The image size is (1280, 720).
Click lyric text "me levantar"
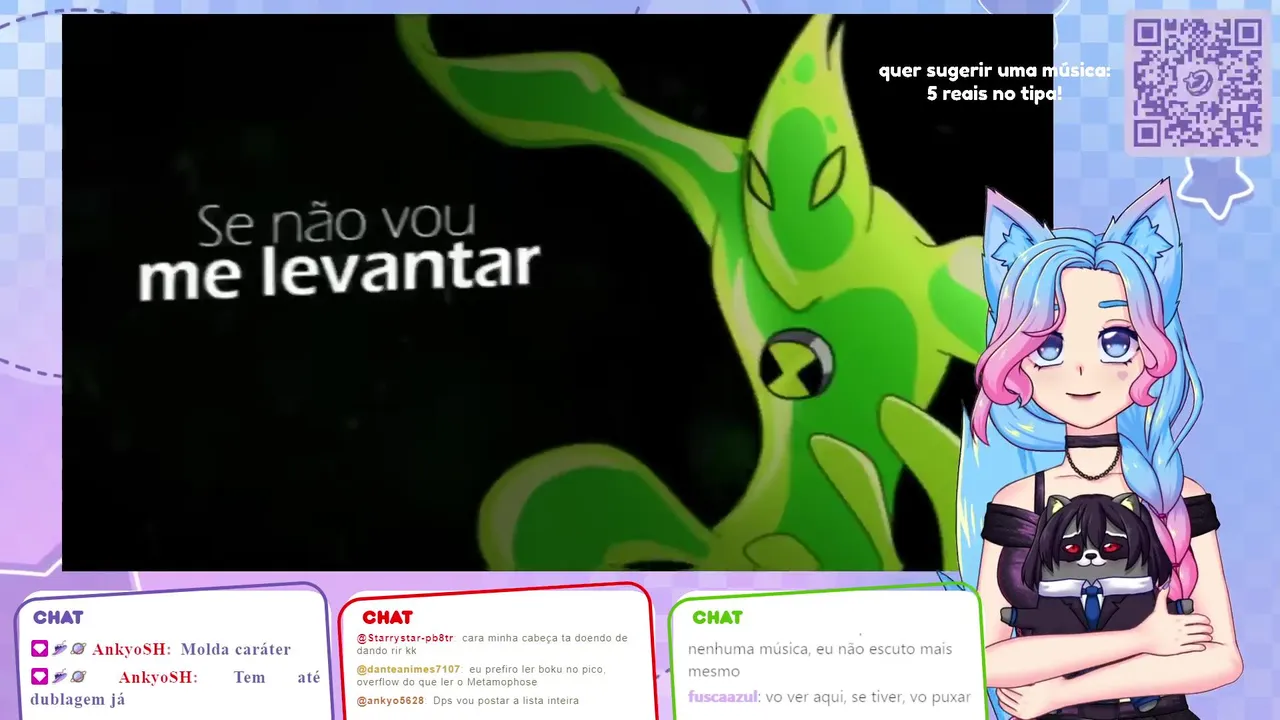pyautogui.click(x=339, y=272)
